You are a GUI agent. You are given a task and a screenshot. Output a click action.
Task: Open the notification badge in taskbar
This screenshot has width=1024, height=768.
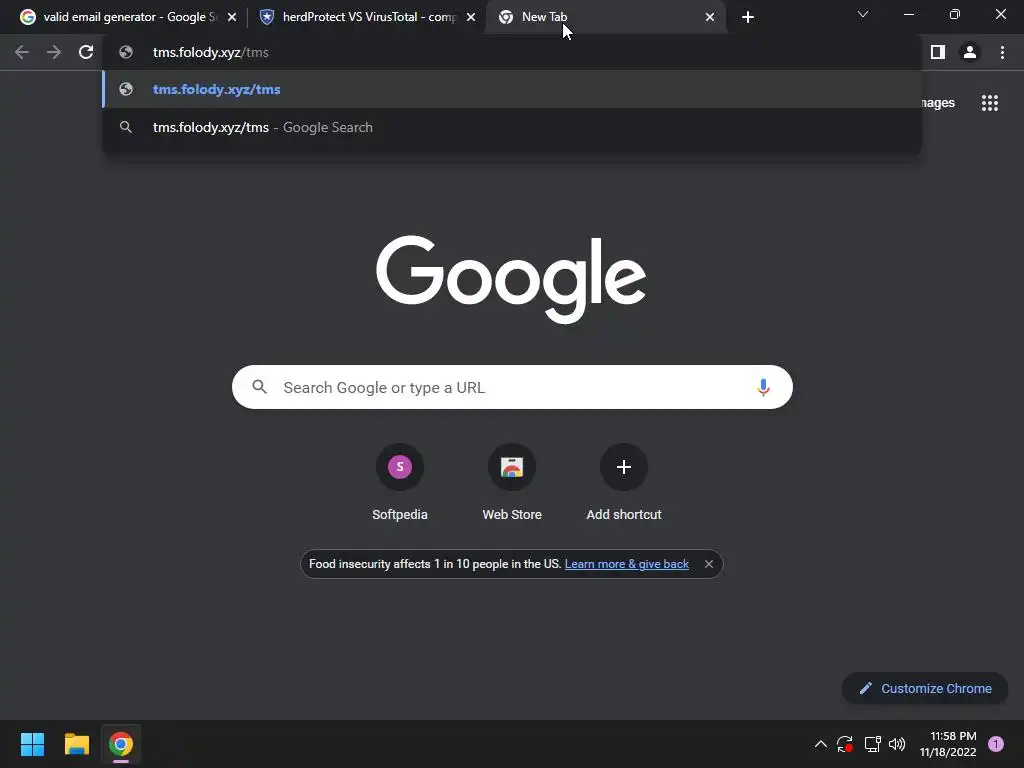tap(996, 744)
